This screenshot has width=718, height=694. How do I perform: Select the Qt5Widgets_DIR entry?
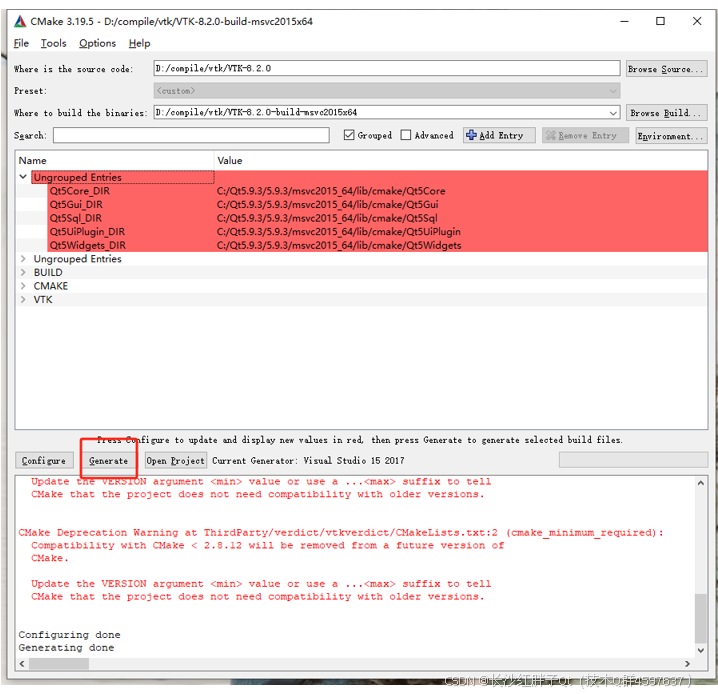(87, 245)
